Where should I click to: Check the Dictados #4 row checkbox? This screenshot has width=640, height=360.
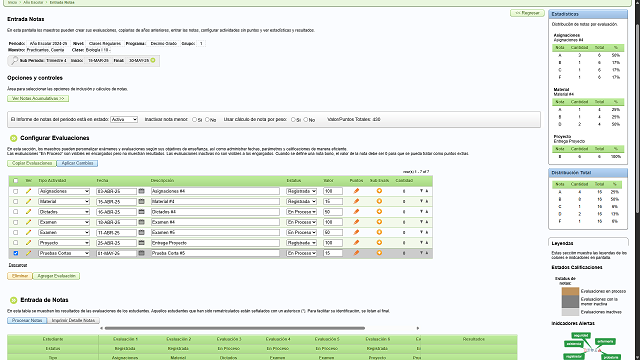16,212
